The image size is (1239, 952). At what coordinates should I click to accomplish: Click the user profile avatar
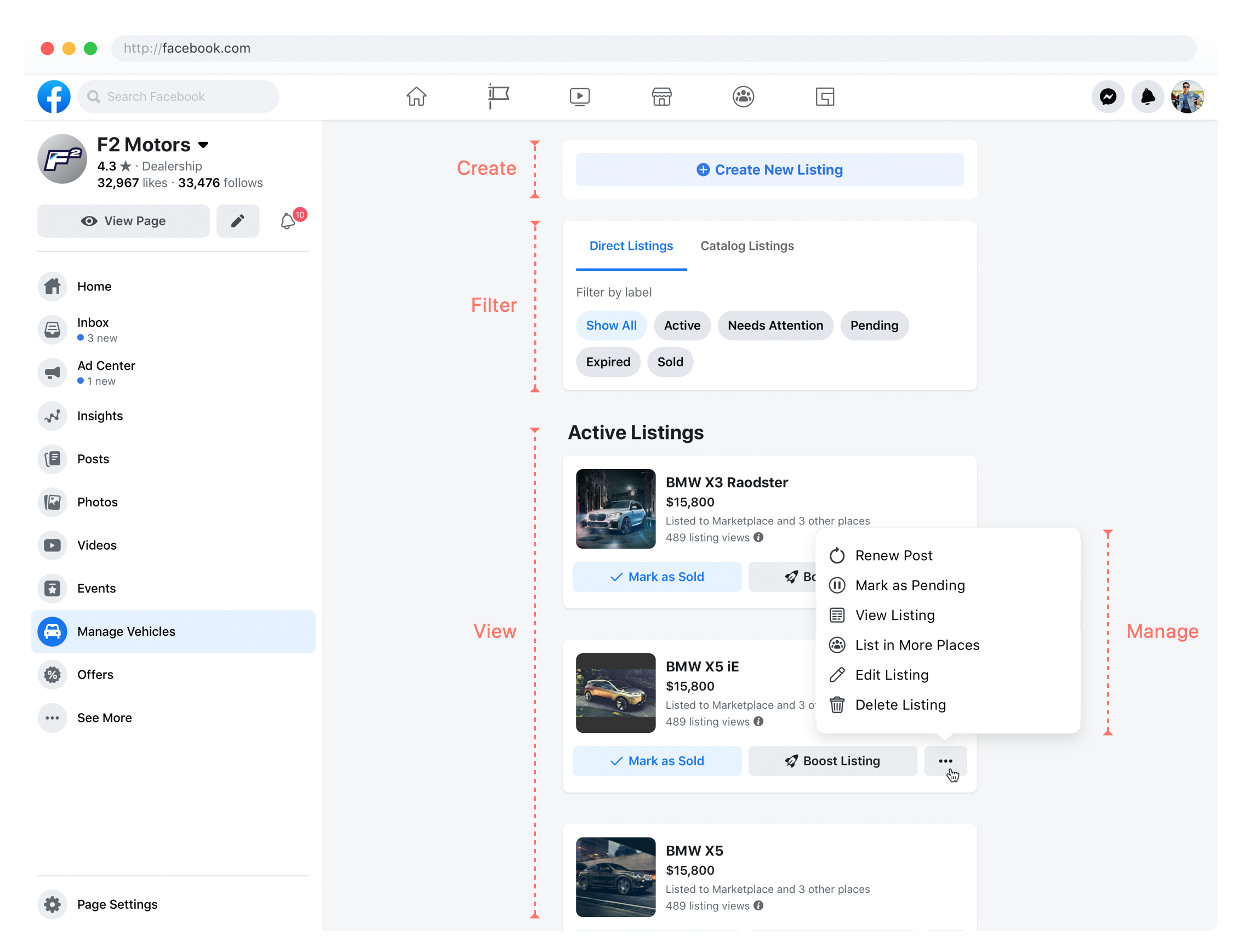pos(1187,96)
